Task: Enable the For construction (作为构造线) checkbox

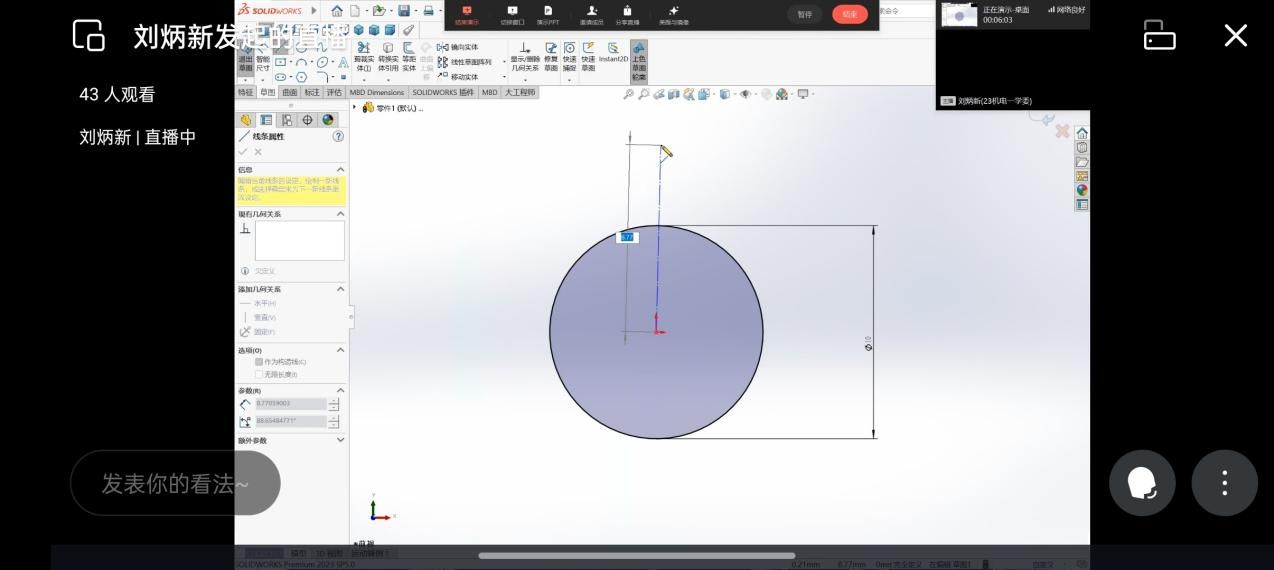Action: [259, 362]
